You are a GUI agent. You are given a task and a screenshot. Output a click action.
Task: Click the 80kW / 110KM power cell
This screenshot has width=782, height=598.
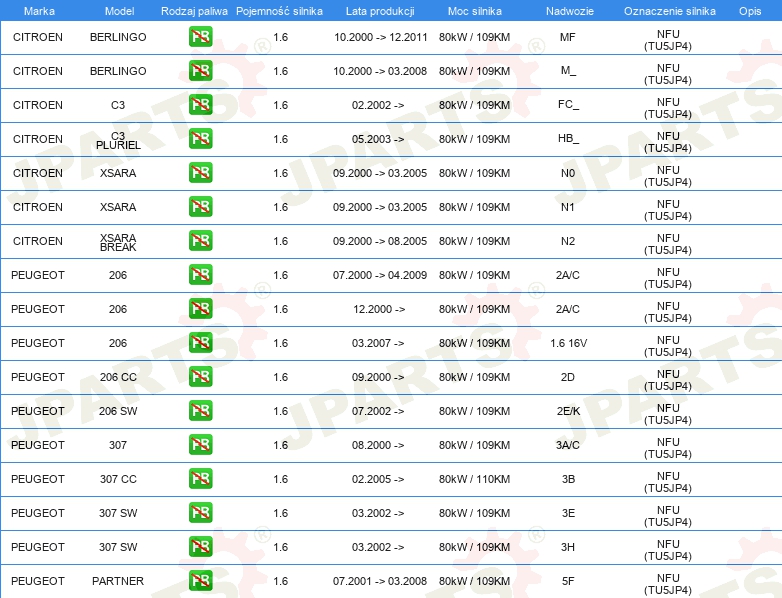[x=475, y=479]
